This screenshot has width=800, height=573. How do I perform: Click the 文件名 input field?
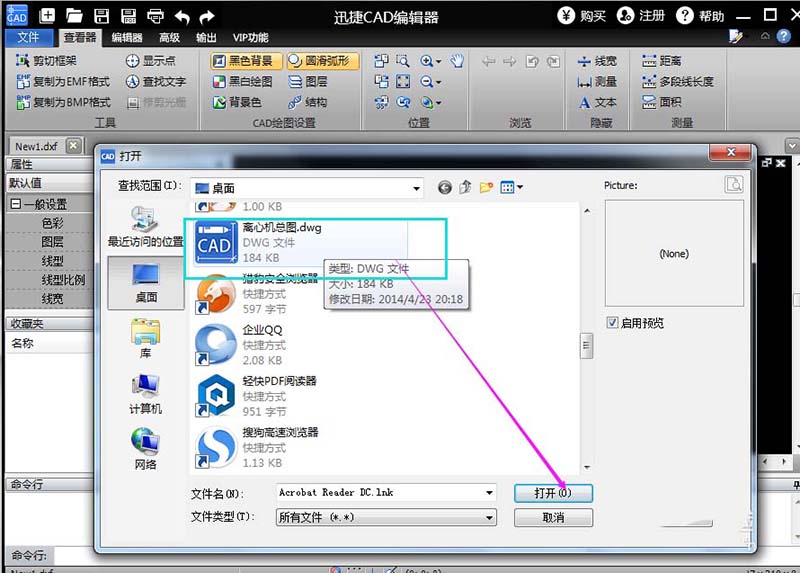(380, 492)
